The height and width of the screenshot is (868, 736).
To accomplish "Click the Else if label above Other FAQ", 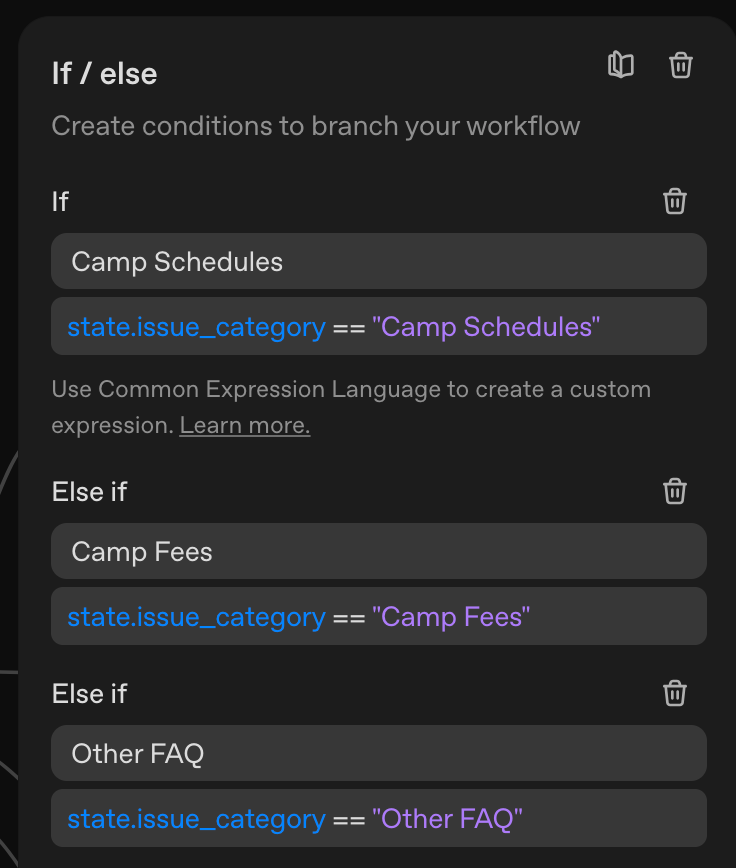I will pos(89,693).
